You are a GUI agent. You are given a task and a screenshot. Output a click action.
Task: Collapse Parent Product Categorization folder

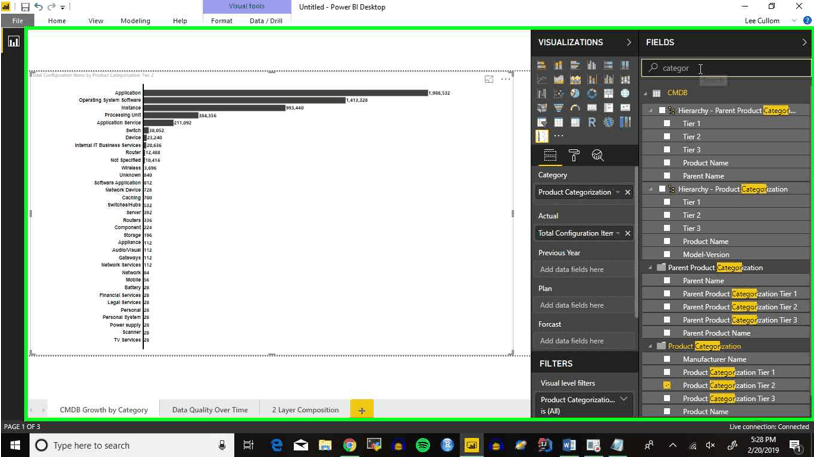tap(650, 267)
